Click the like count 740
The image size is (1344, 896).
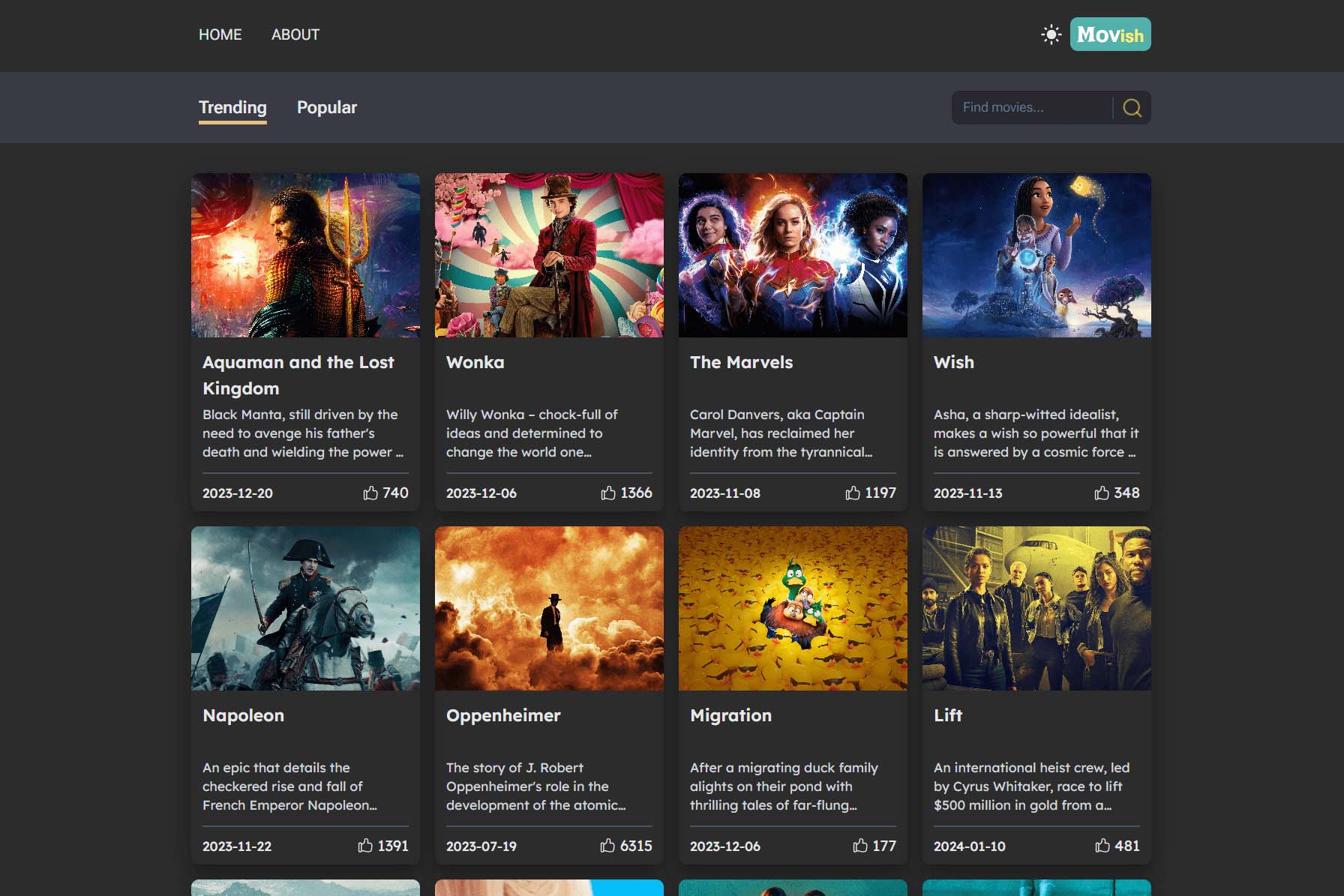(x=395, y=493)
